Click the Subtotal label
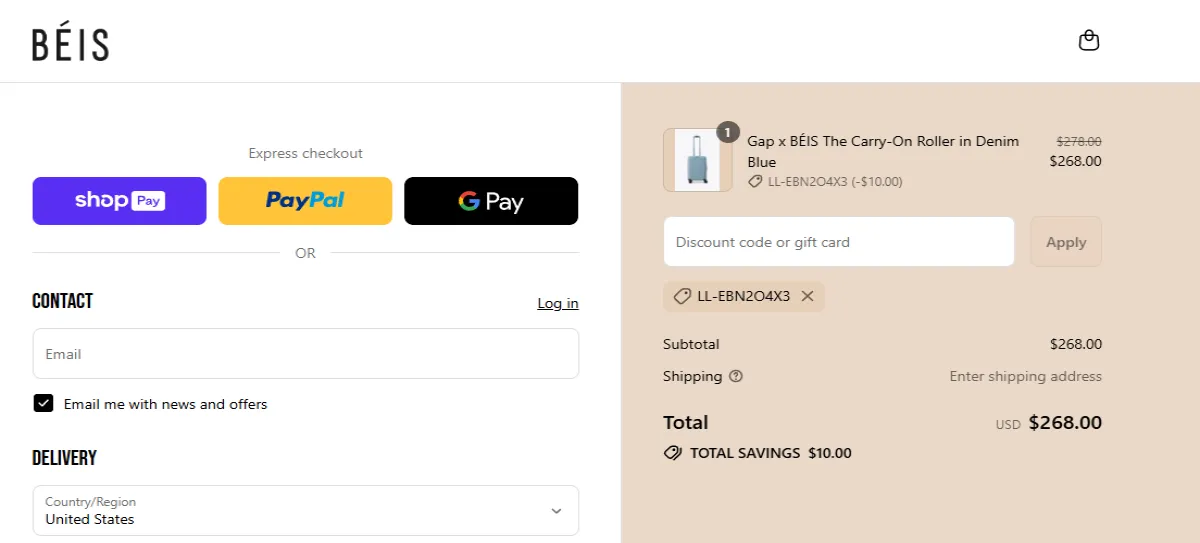Viewport: 1200px width, 543px height. [691, 344]
